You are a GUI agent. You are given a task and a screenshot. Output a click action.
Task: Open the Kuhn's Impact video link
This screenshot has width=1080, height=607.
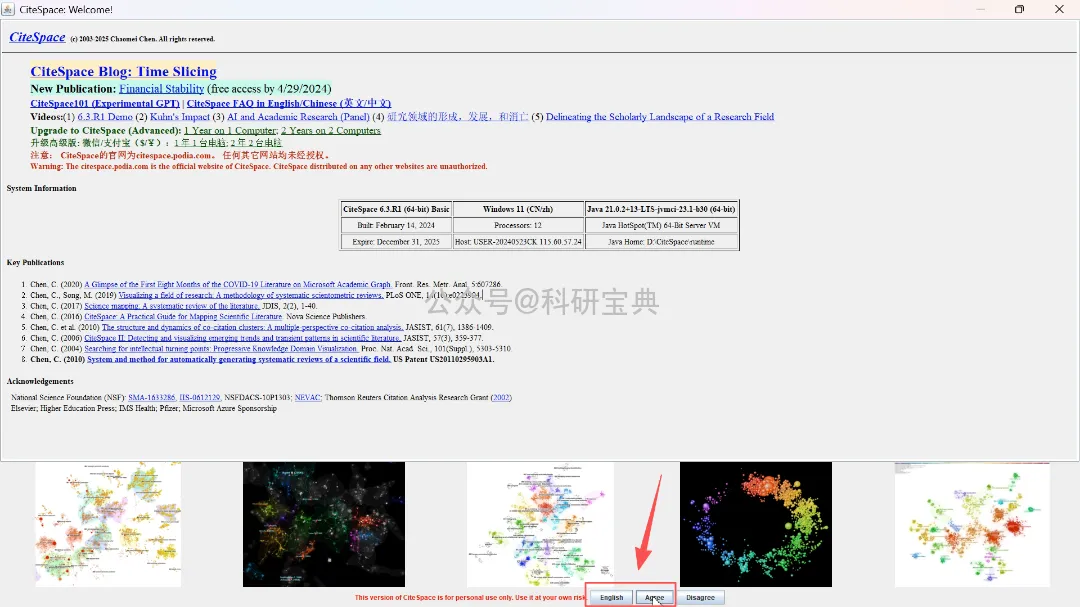[180, 117]
